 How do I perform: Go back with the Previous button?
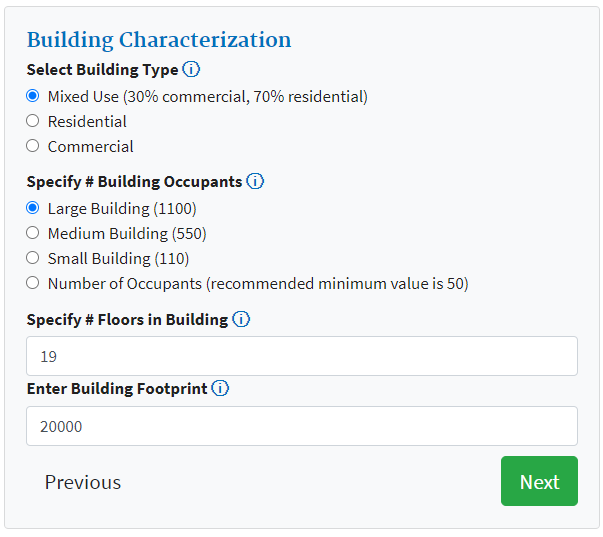click(83, 482)
